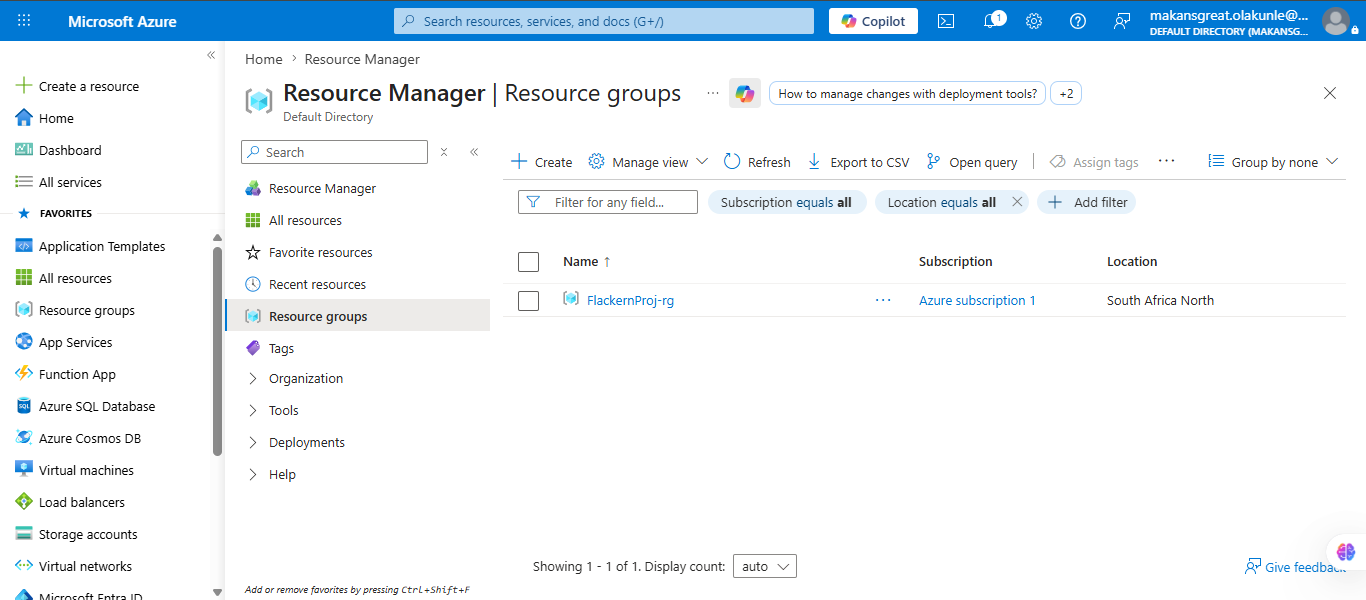
Task: Toggle the select-all checkbox in header
Action: 529,262
